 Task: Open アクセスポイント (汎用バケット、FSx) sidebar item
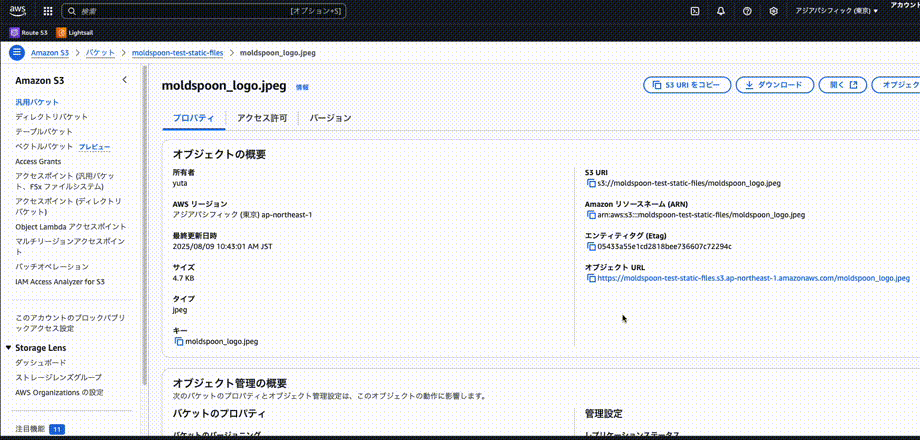pyautogui.click(x=66, y=181)
